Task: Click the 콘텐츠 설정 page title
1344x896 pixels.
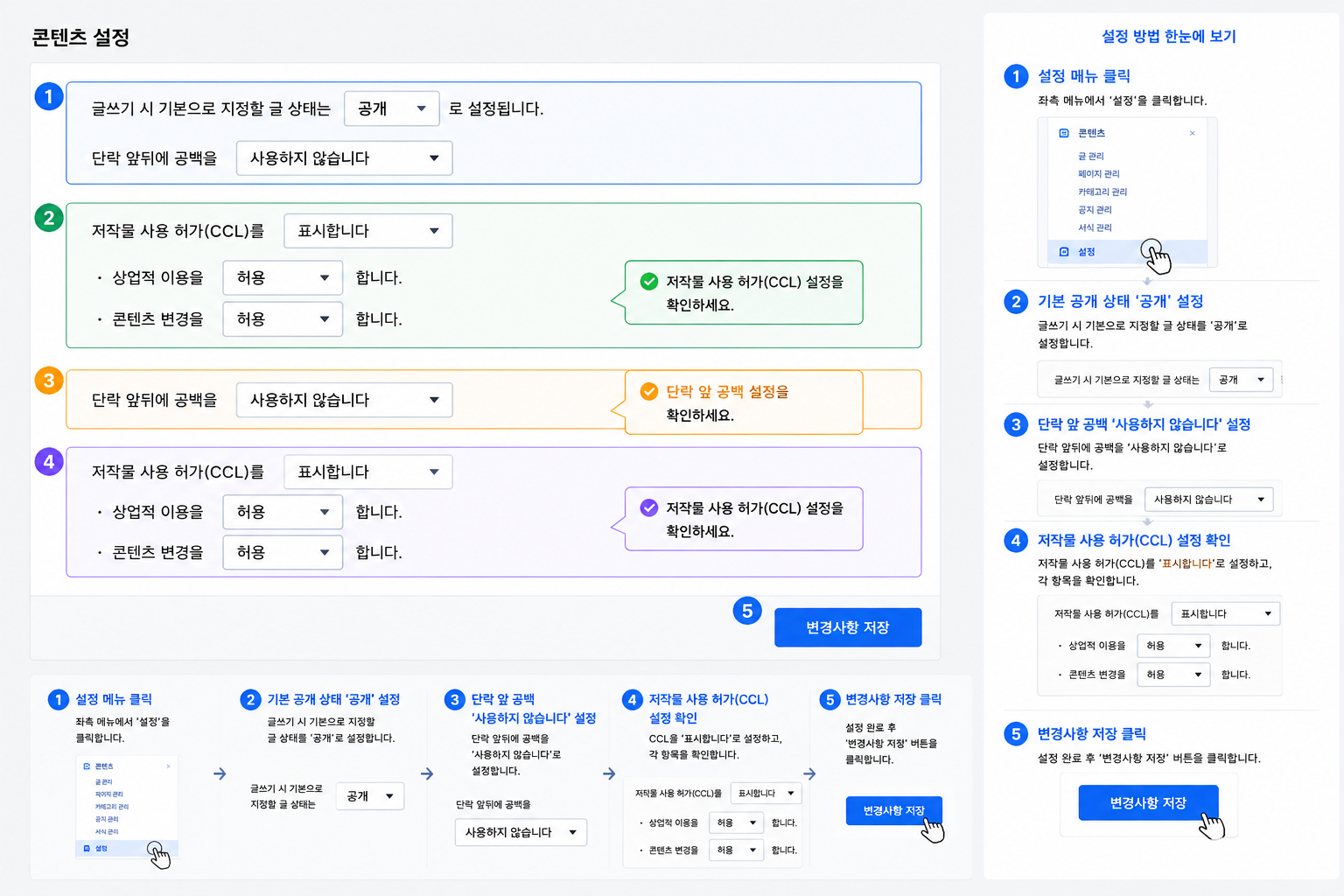Action: coord(80,38)
